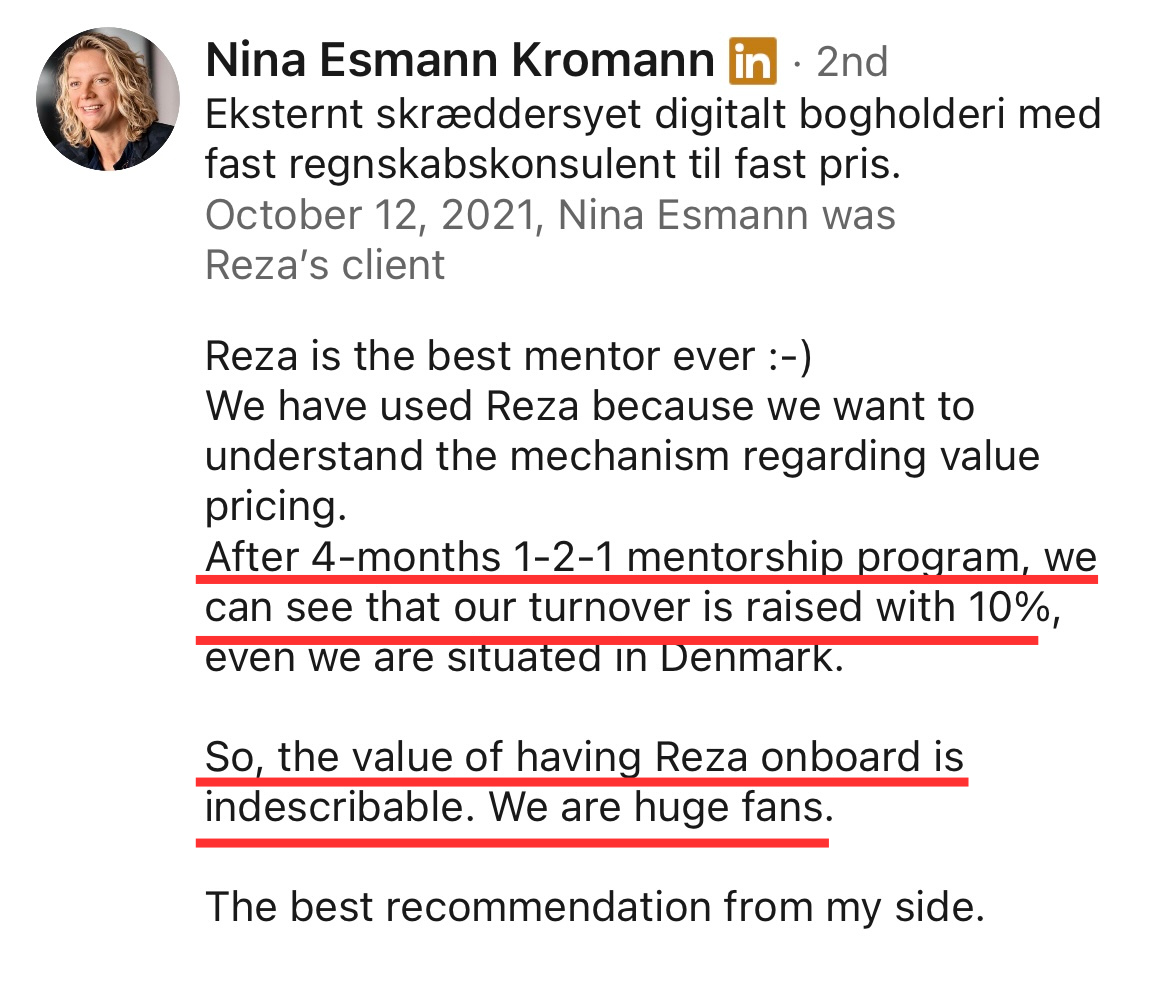Click the underlined "4-months 1-2-1 mentorship program" line
Viewport: 1170px width, 988px height.
651,557
